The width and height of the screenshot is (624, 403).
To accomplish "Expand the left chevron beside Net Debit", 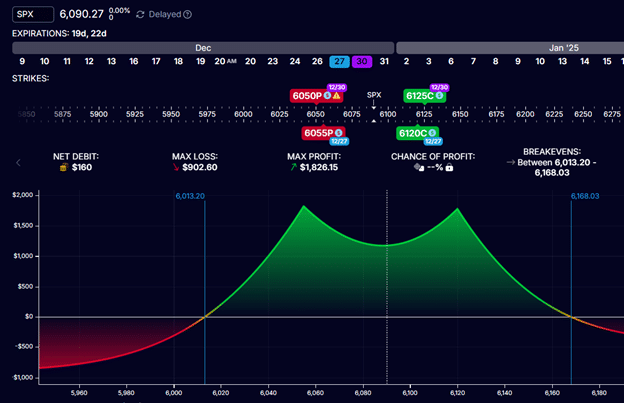I will 18,162.
